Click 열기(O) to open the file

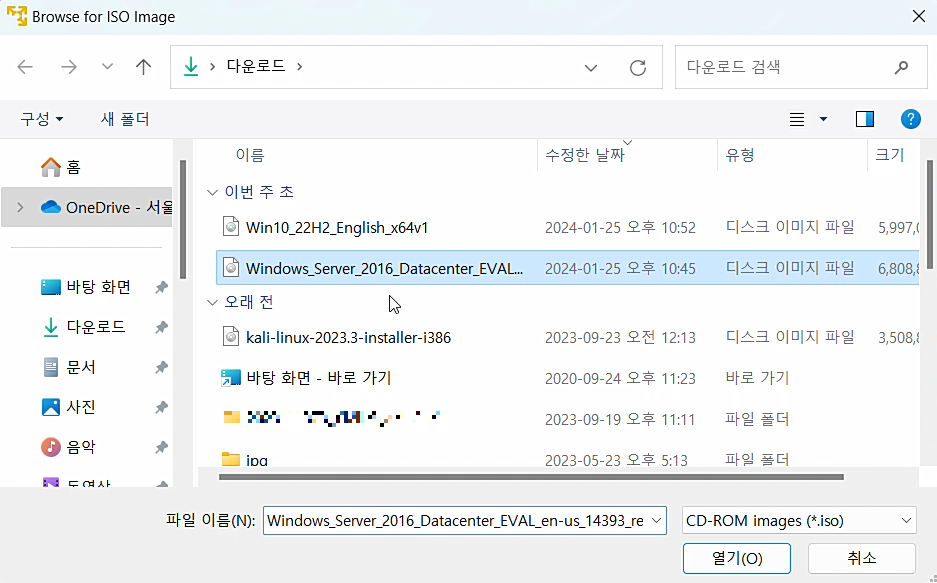click(x=737, y=559)
